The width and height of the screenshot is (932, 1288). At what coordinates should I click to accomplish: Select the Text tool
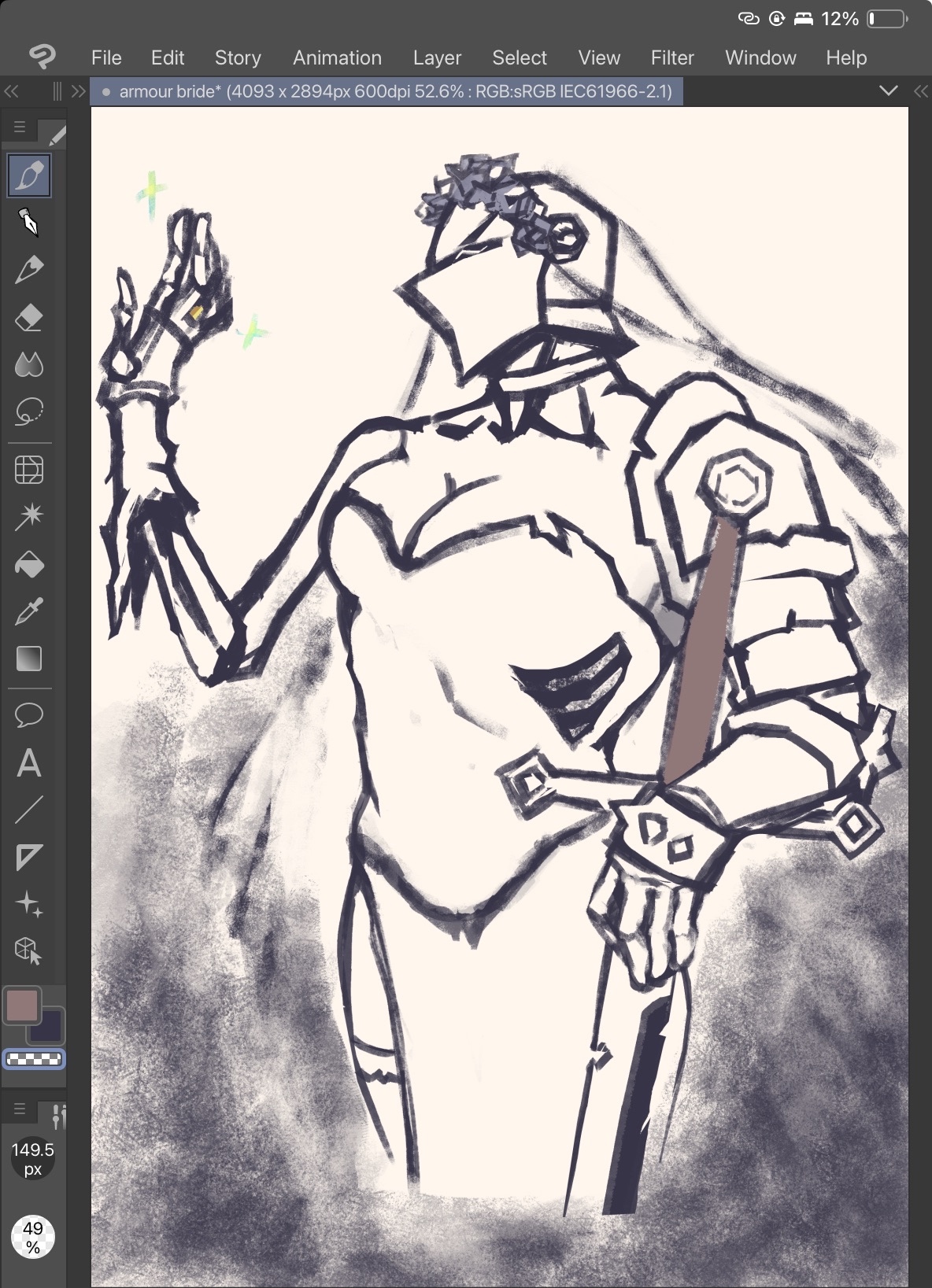point(29,763)
